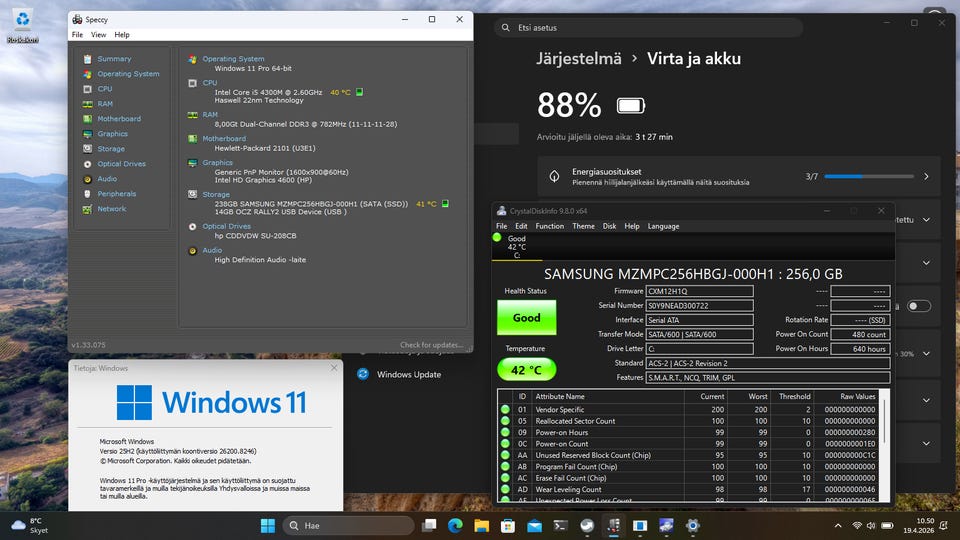Click Operating System heading link in Speccy summary

coord(233,59)
